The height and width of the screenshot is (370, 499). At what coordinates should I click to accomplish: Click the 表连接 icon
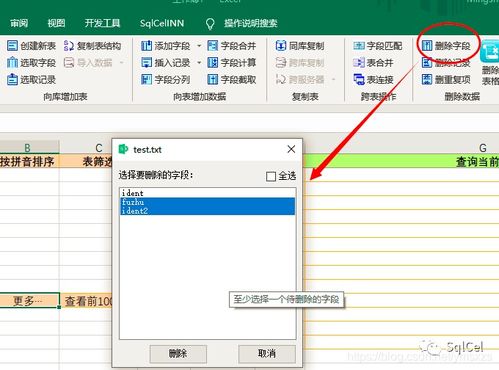[x=359, y=80]
